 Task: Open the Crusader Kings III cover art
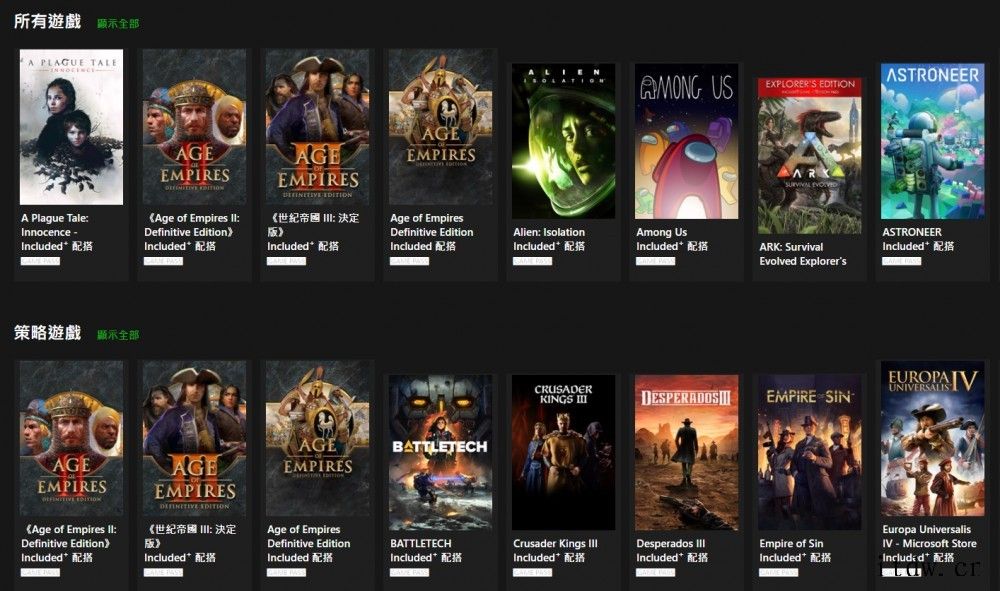coord(564,452)
